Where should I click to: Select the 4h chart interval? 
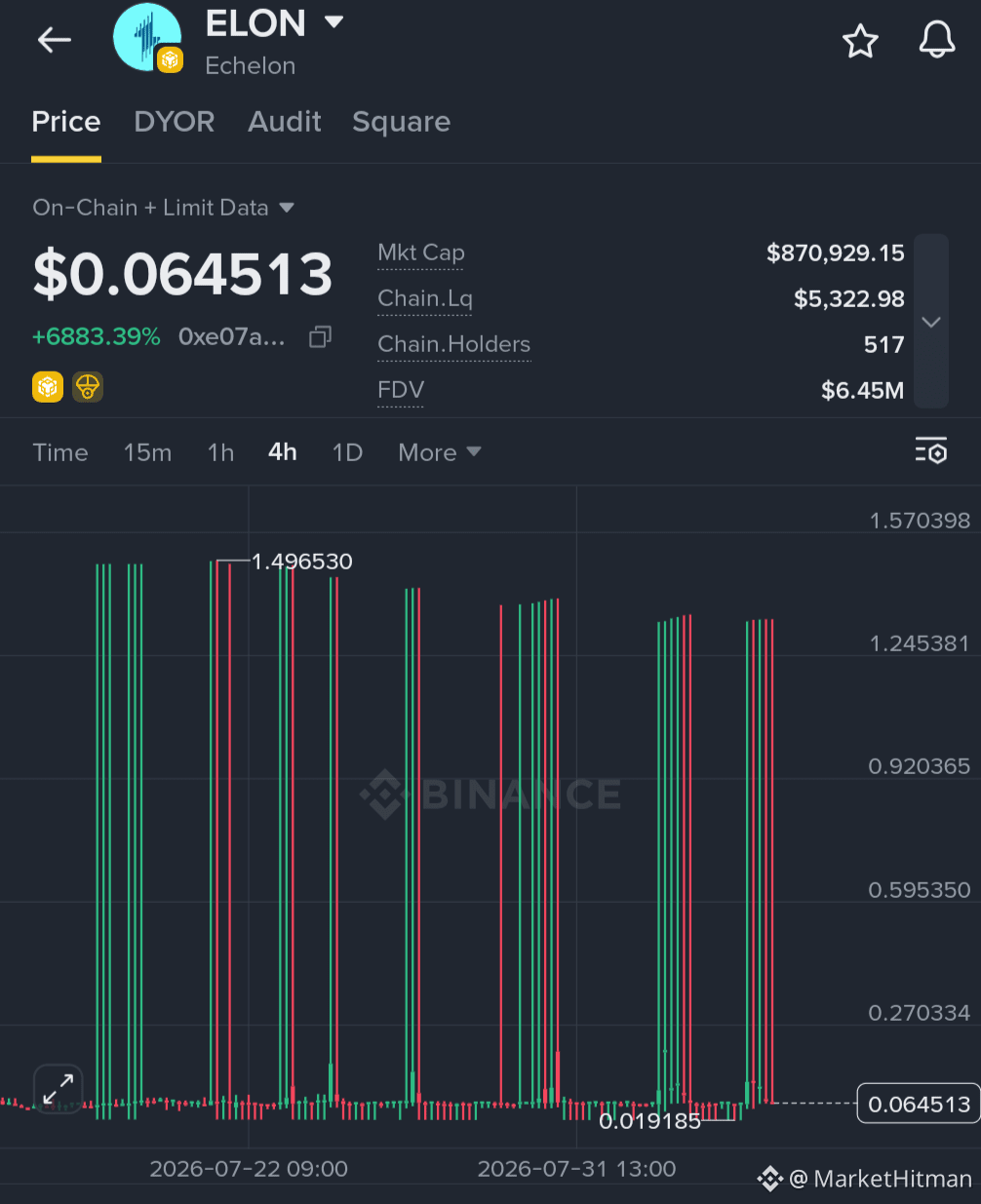tap(283, 452)
